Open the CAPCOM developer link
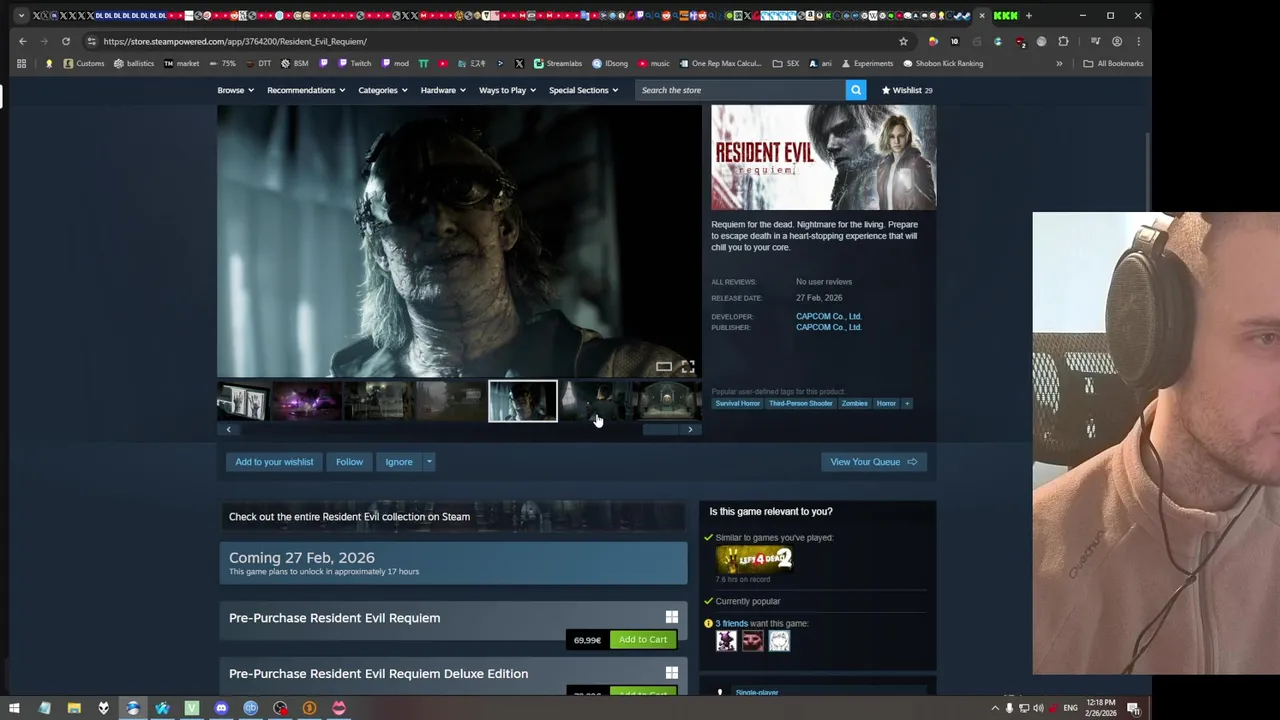1280x720 pixels. pyautogui.click(x=828, y=316)
